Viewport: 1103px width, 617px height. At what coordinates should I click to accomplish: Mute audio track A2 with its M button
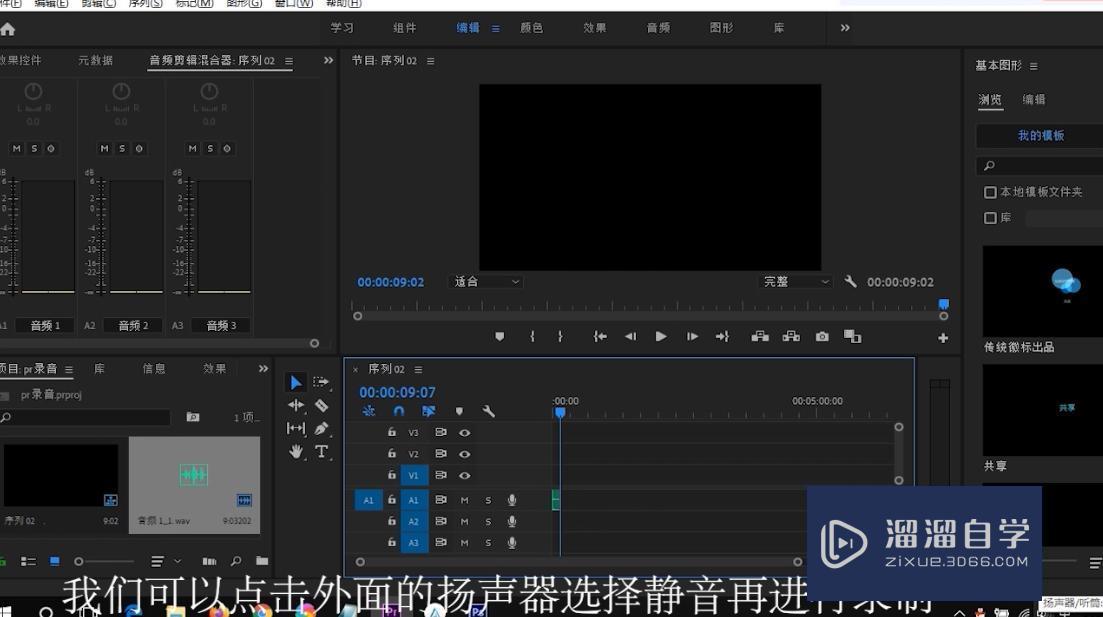click(464, 521)
